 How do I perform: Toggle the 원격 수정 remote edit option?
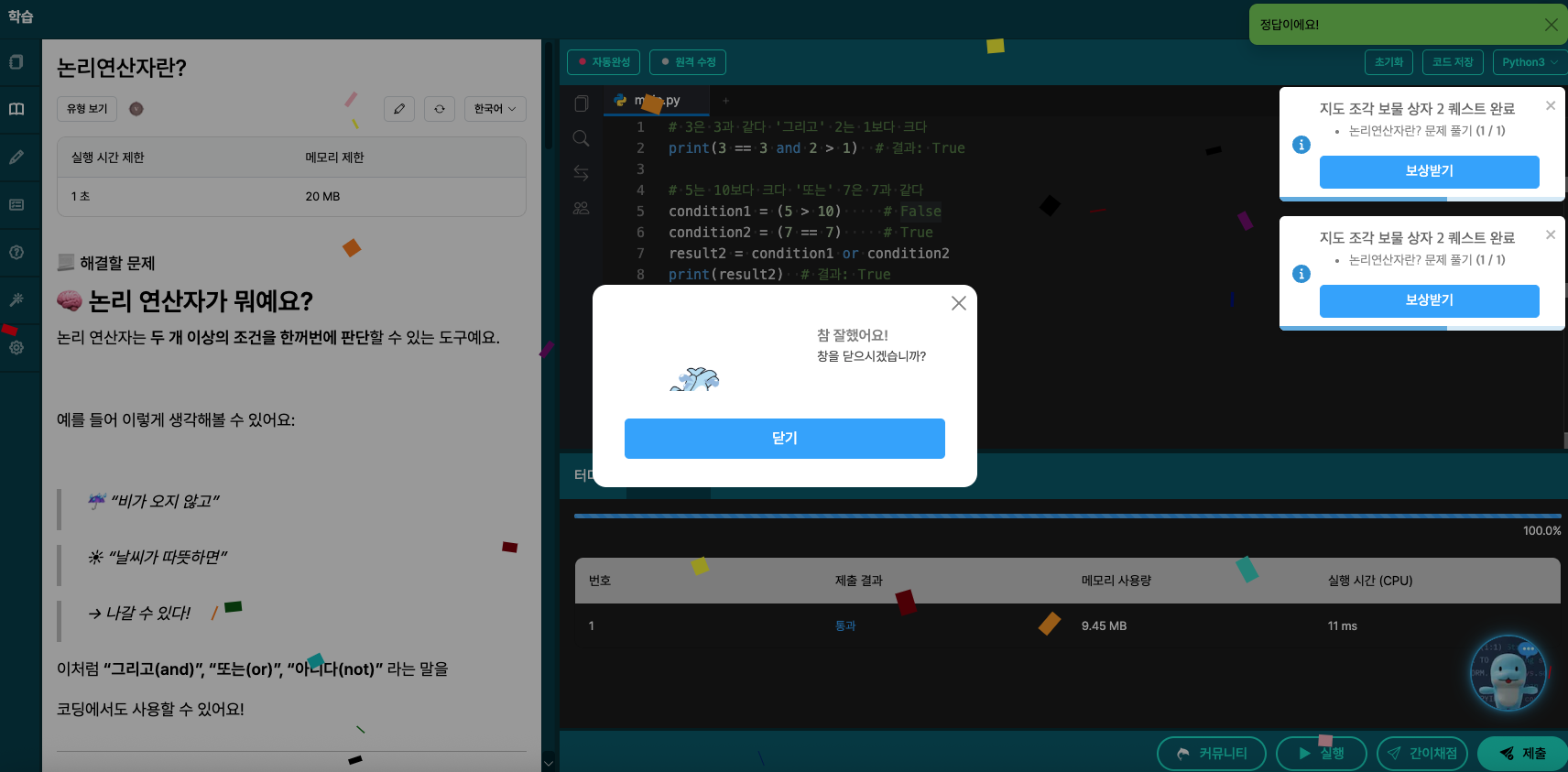click(688, 62)
